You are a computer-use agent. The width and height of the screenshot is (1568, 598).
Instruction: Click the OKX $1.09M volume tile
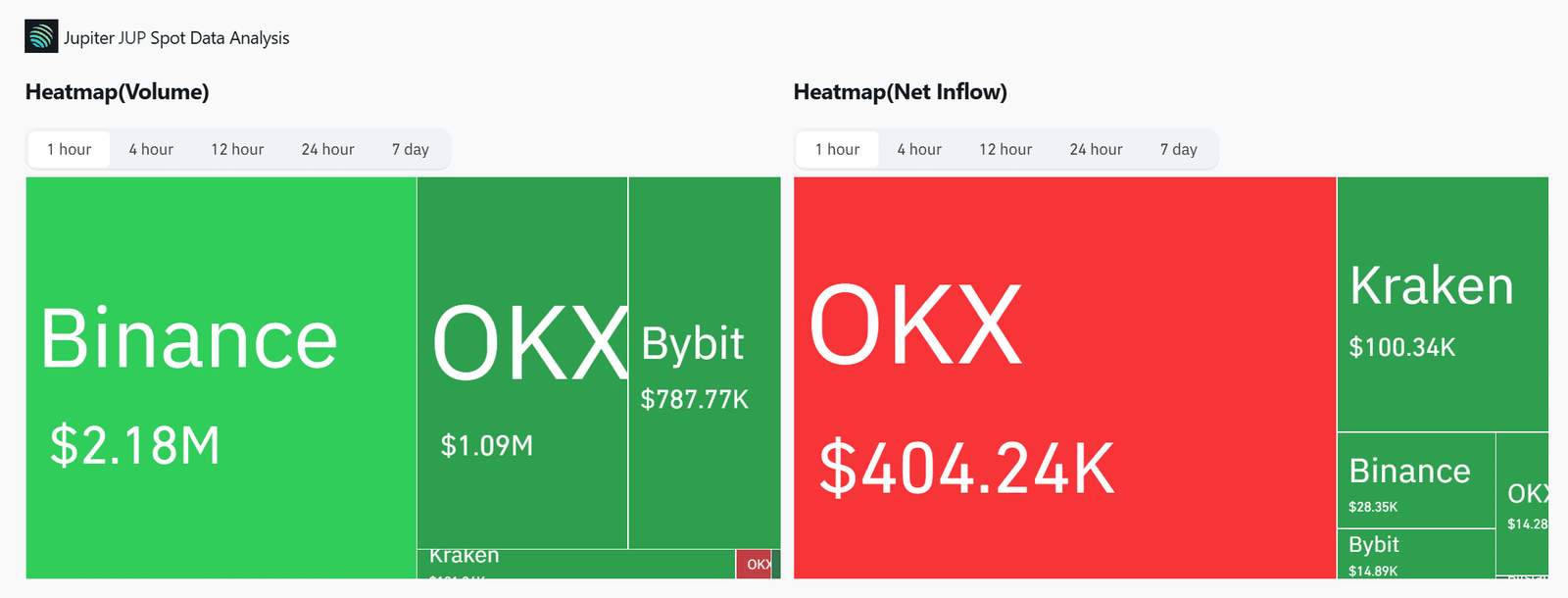coord(522,363)
